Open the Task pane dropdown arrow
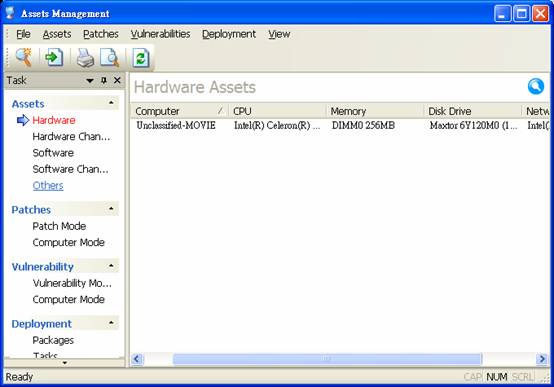Image resolution: width=554 pixels, height=387 pixels. pyautogui.click(x=90, y=81)
